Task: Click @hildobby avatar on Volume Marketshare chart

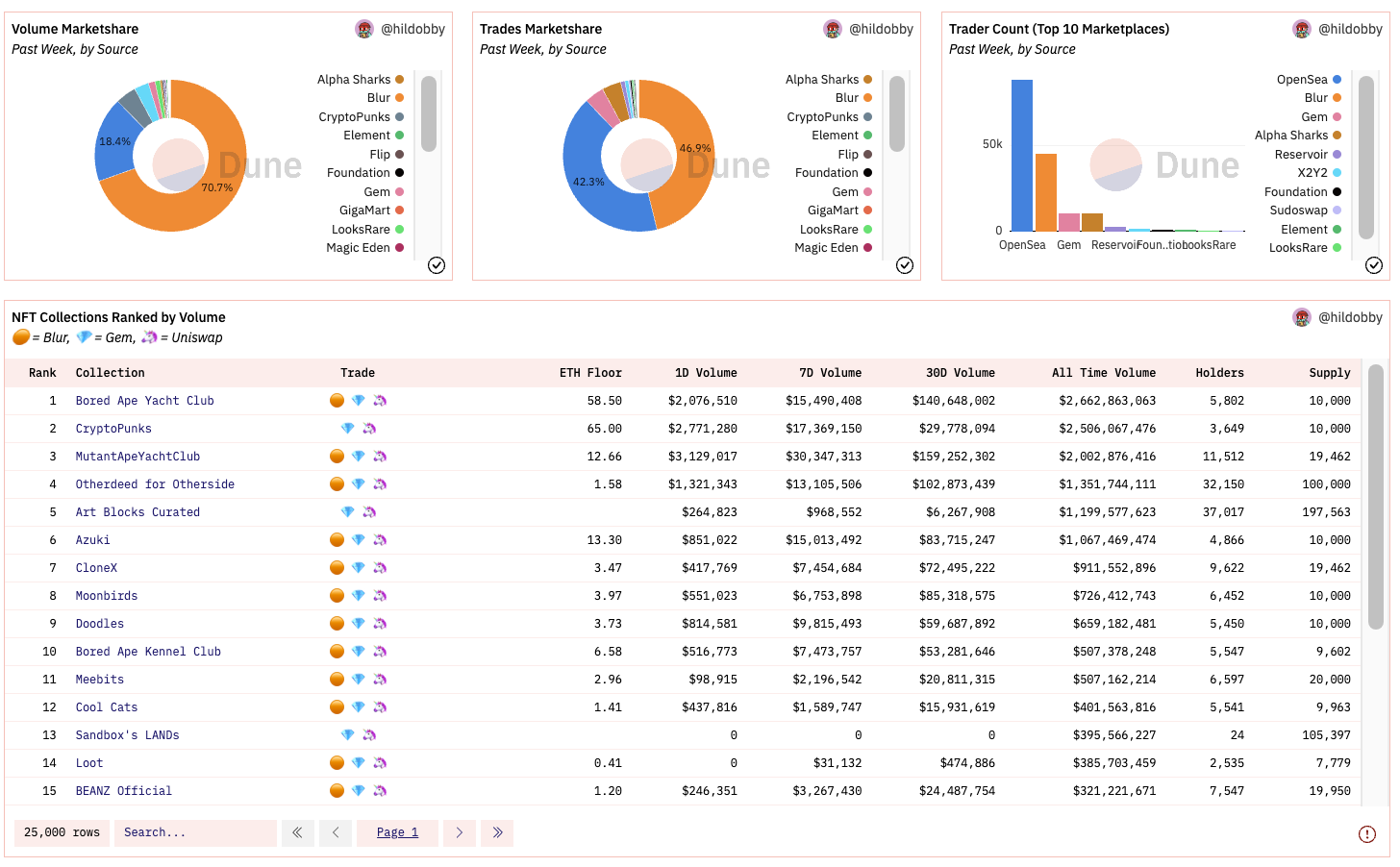Action: 364,29
